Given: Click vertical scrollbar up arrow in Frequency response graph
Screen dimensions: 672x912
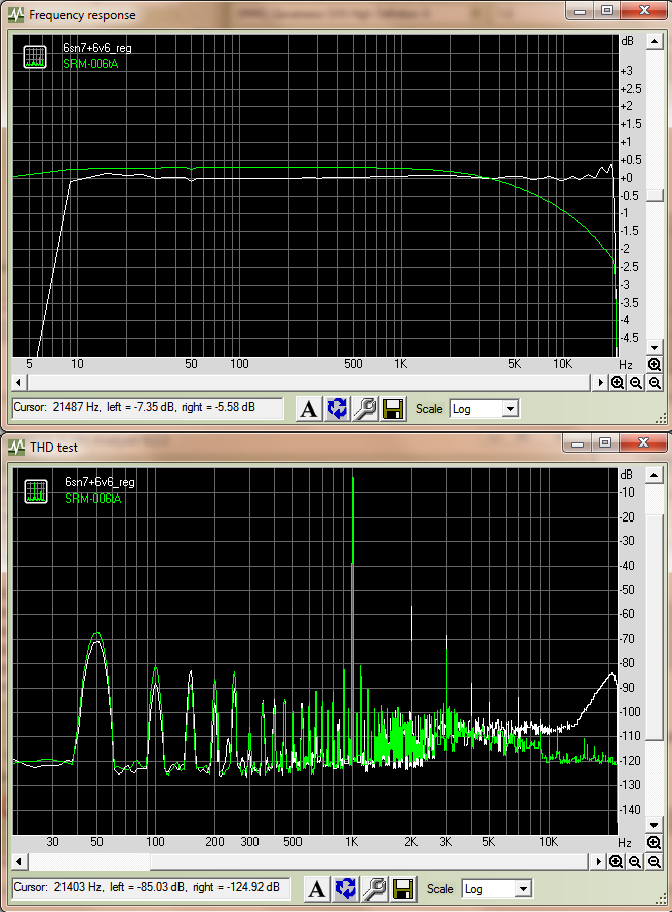Looking at the screenshot, I should (x=655, y=42).
